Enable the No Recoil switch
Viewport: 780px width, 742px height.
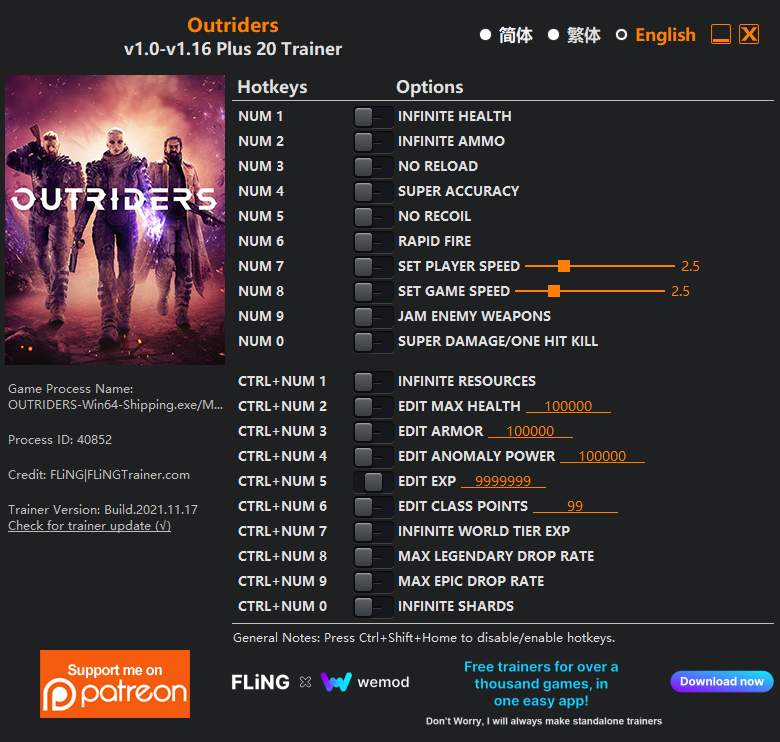point(373,217)
